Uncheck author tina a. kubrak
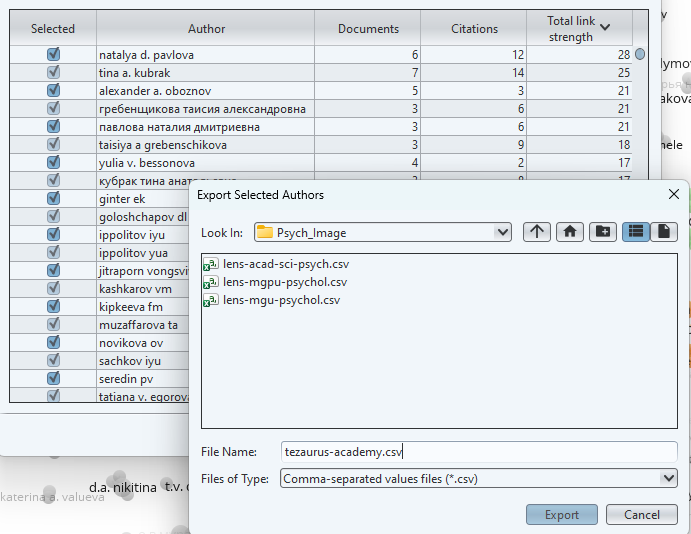This screenshot has height=534, width=691. (x=53, y=72)
